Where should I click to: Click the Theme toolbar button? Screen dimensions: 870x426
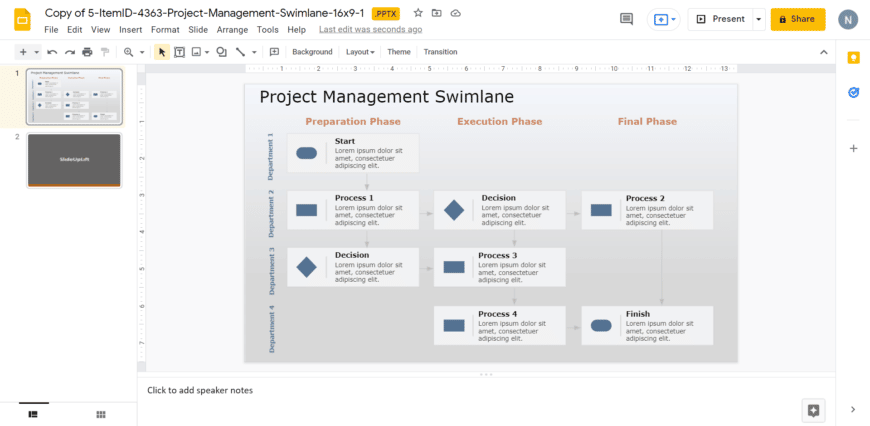399,52
